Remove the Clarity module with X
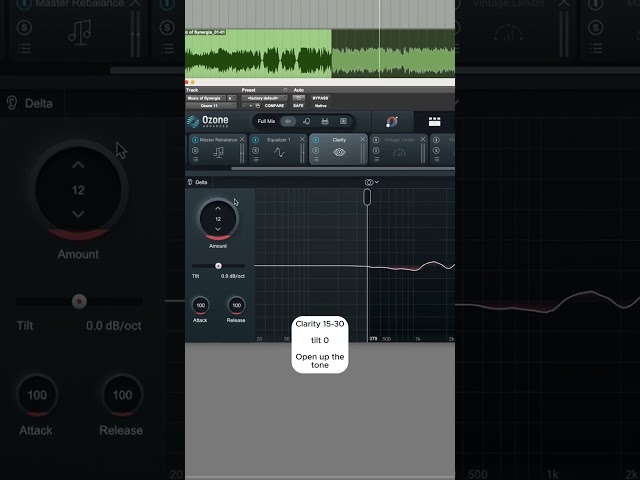This screenshot has width=640, height=480. click(x=362, y=140)
